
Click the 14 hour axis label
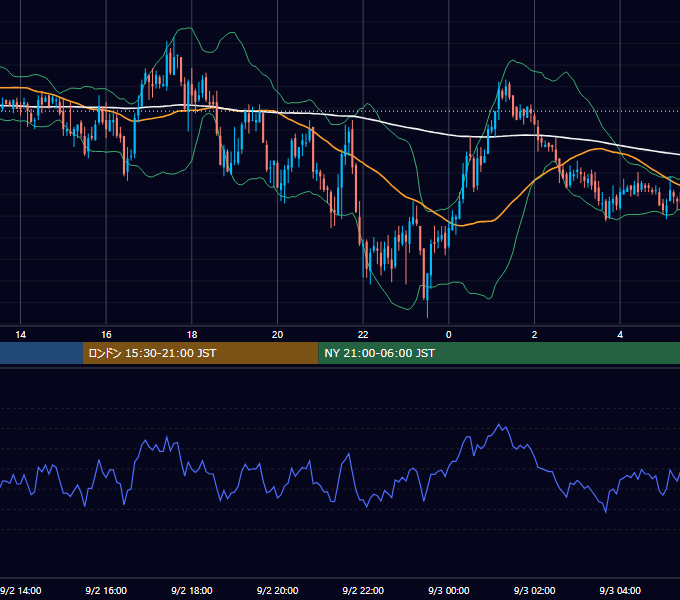coord(20,335)
